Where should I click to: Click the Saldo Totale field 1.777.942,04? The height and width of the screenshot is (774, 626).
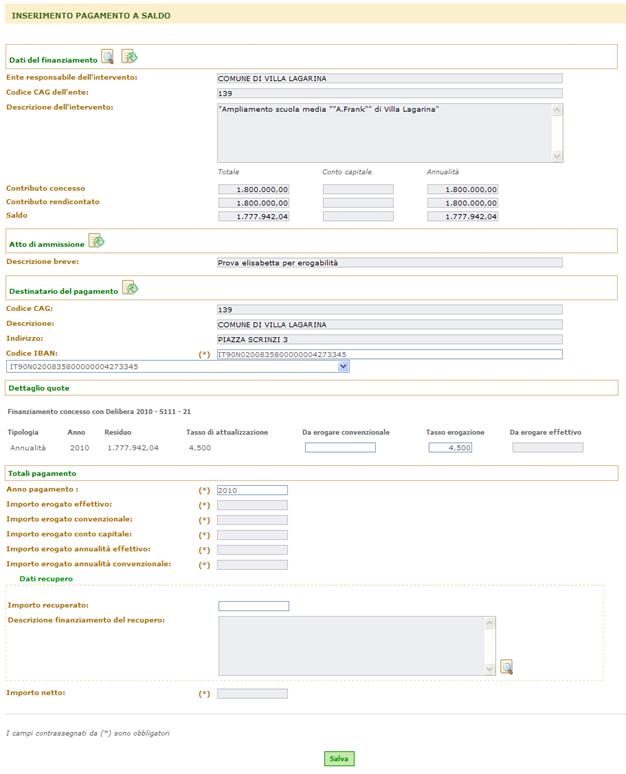[x=254, y=216]
